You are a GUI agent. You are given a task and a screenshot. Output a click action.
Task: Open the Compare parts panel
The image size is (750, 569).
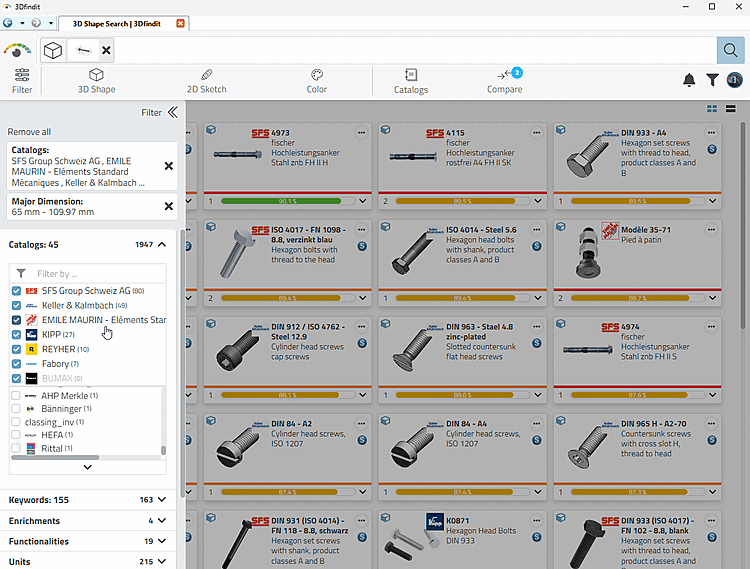[x=505, y=80]
